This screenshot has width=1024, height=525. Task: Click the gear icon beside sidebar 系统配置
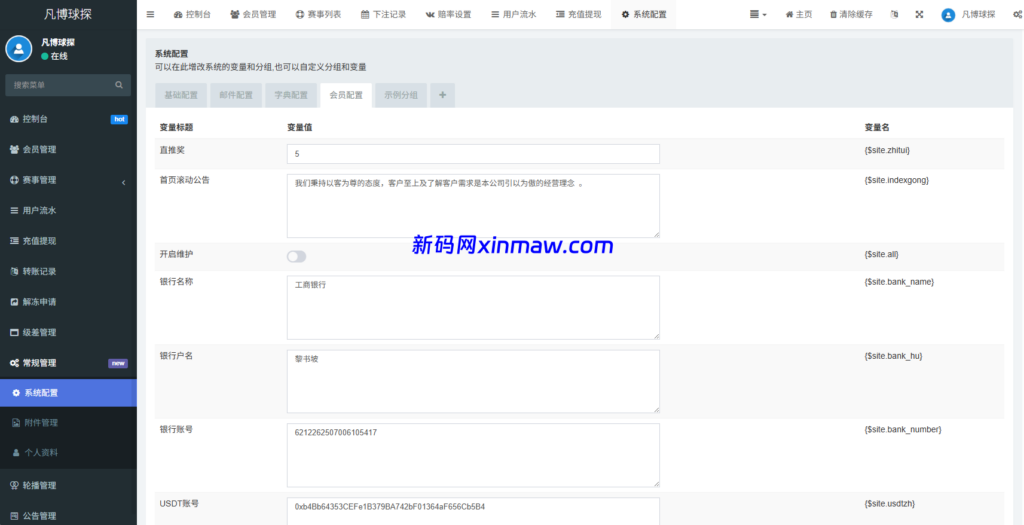pyautogui.click(x=16, y=392)
